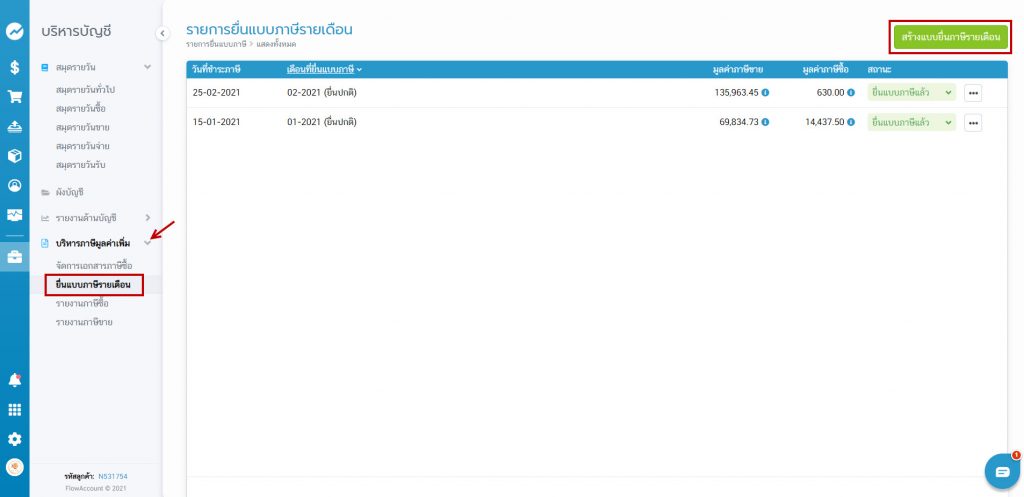This screenshot has height=497, width=1024.
Task: Collapse the sidebar with the arrow button
Action: 162,33
